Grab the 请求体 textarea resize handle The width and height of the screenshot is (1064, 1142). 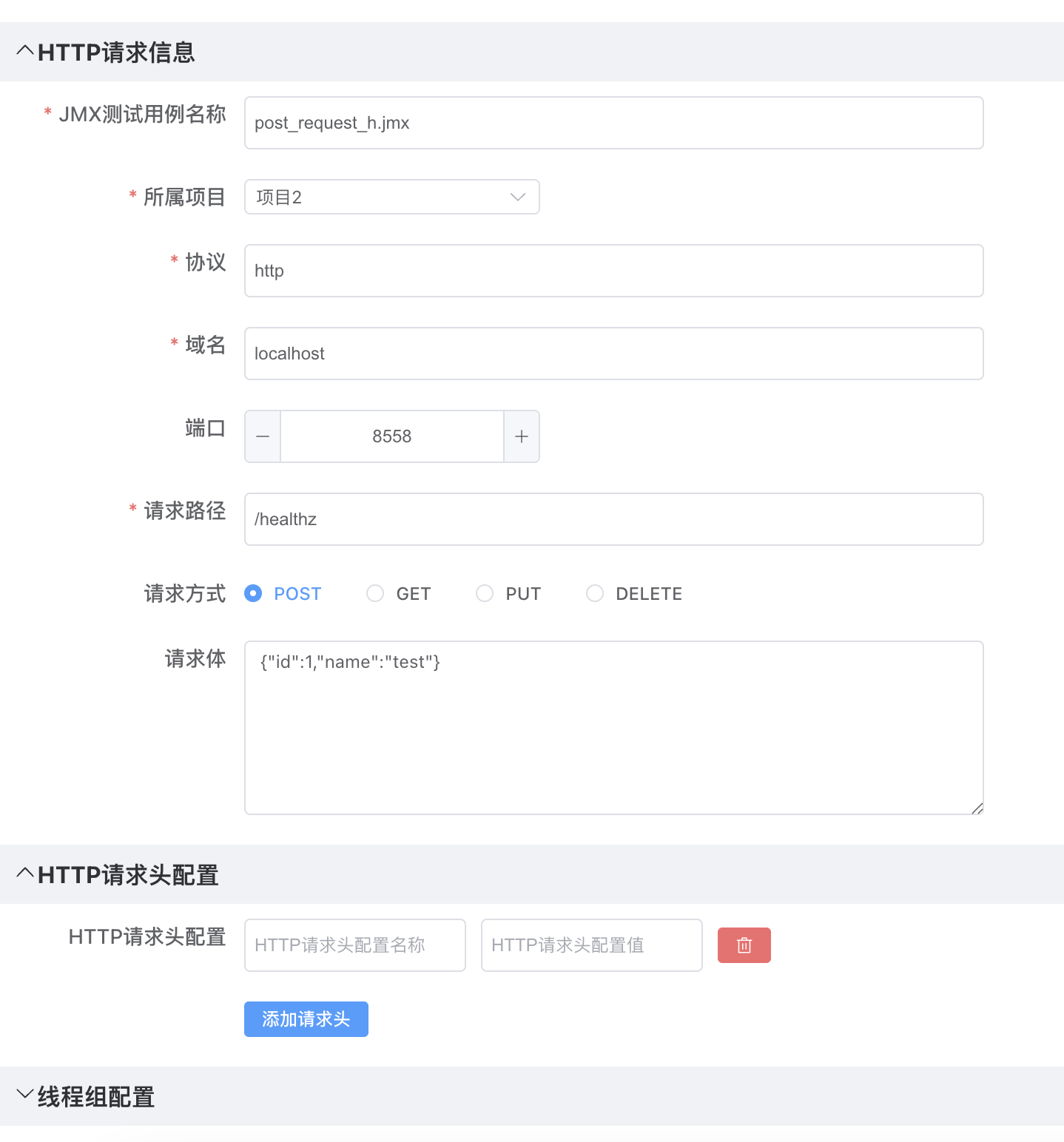[x=977, y=808]
